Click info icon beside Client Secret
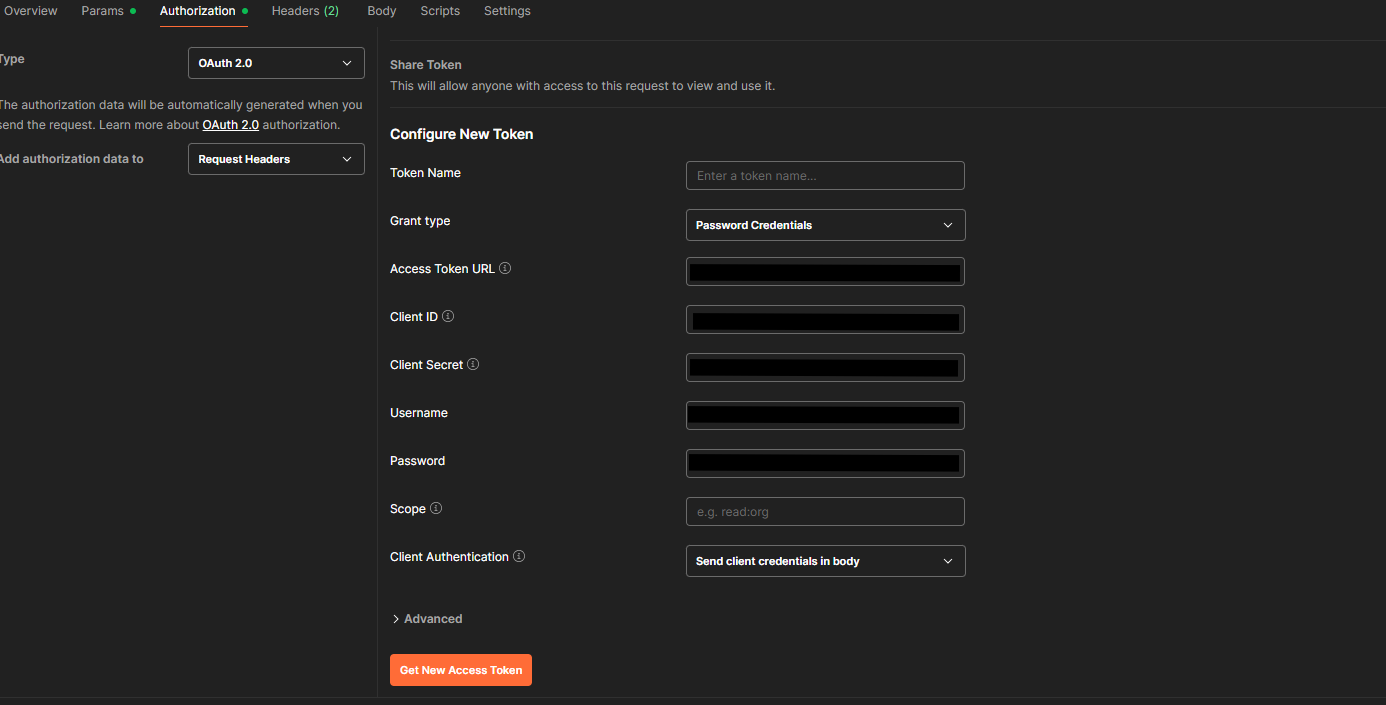 [x=473, y=365]
